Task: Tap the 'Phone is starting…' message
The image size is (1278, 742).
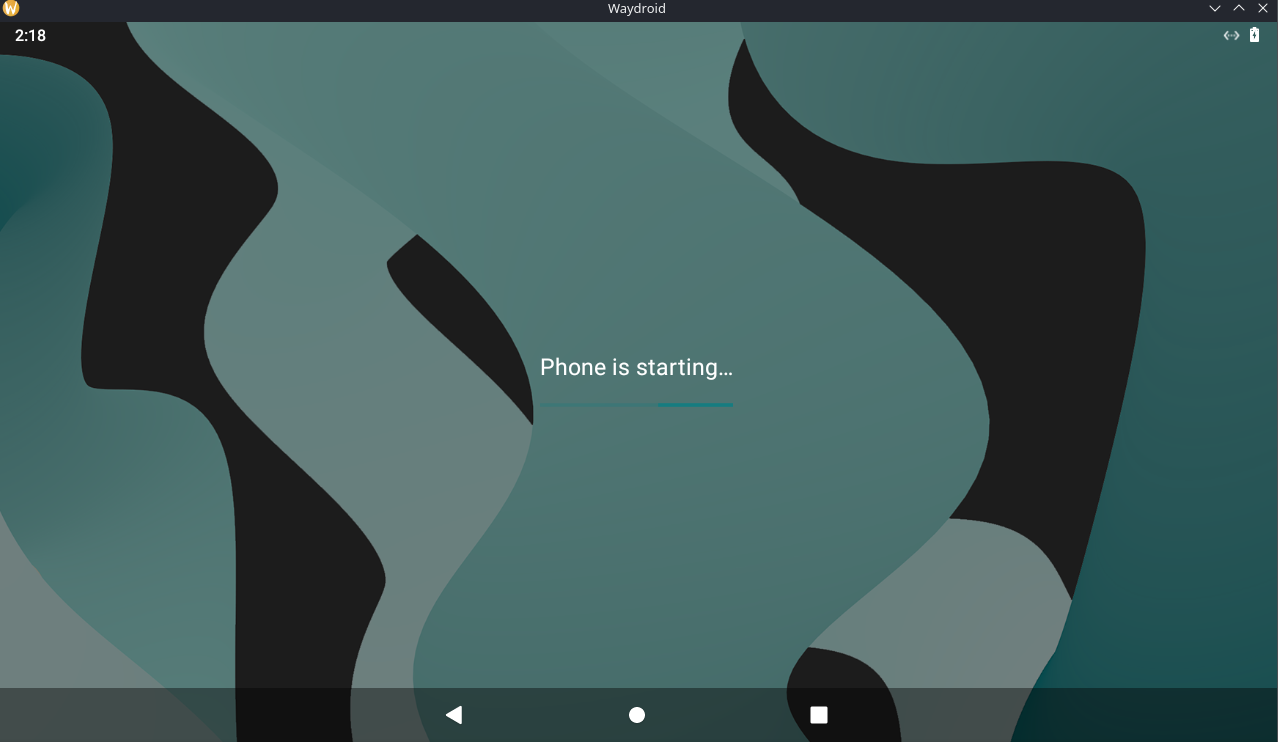Action: (x=636, y=367)
